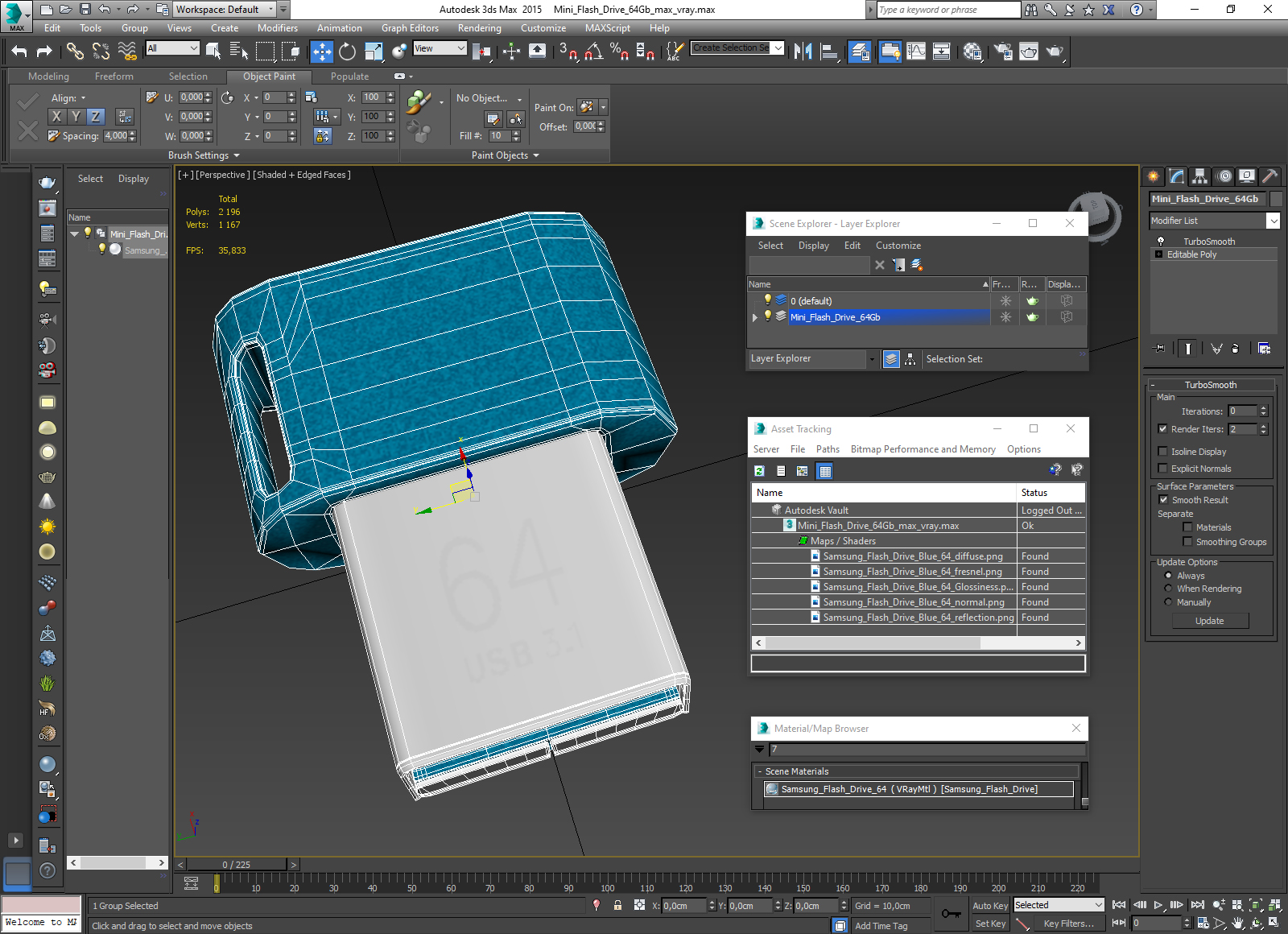Expand Brush Settings rollout

click(204, 155)
